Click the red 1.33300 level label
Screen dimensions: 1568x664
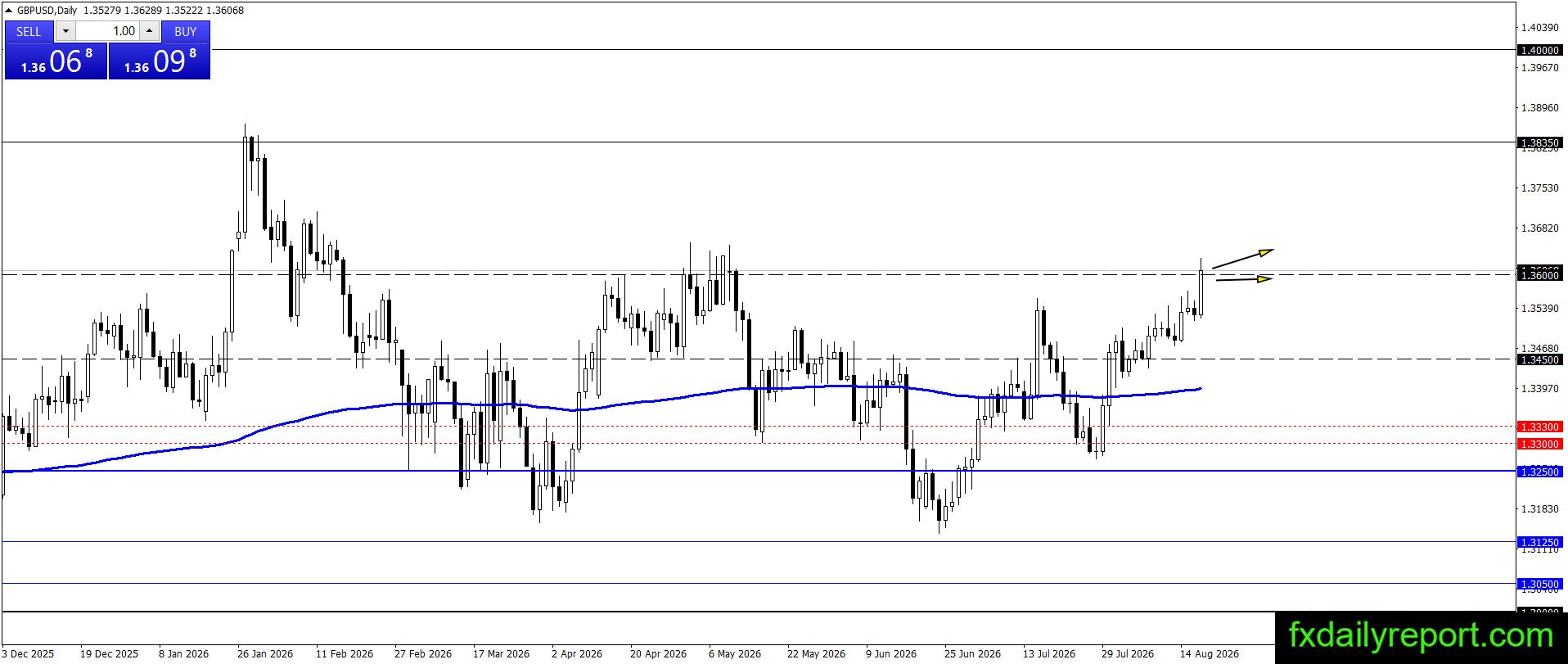pos(1539,427)
